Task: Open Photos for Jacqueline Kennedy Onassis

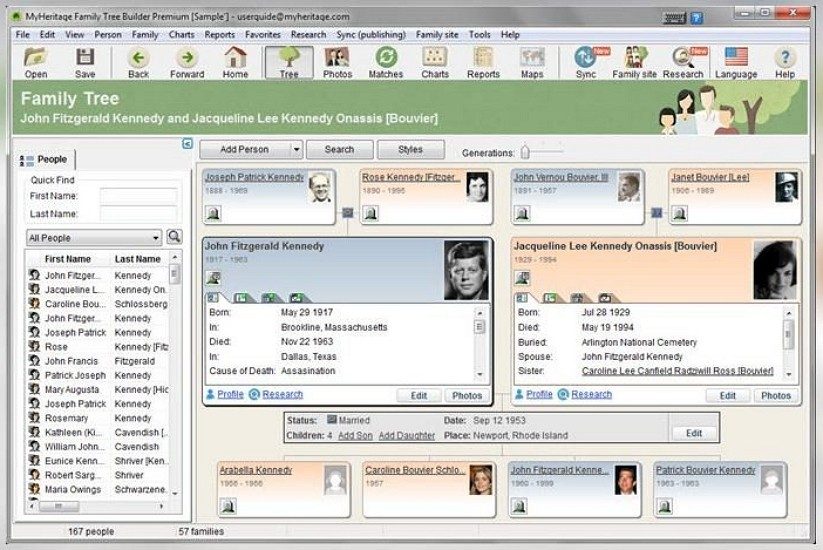Action: 776,395
